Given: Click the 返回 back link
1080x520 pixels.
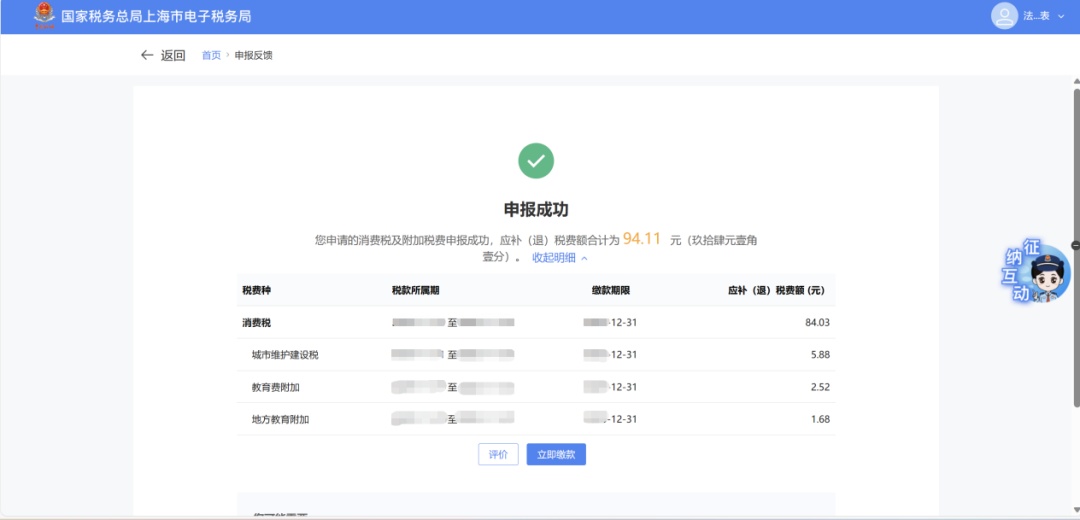Looking at the screenshot, I should pyautogui.click(x=173, y=55).
